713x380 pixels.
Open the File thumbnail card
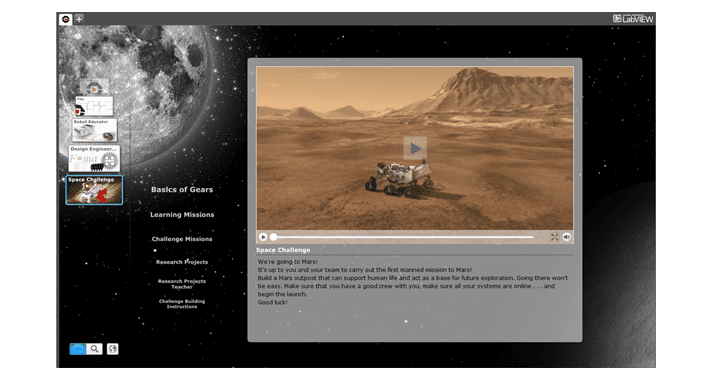click(94, 106)
